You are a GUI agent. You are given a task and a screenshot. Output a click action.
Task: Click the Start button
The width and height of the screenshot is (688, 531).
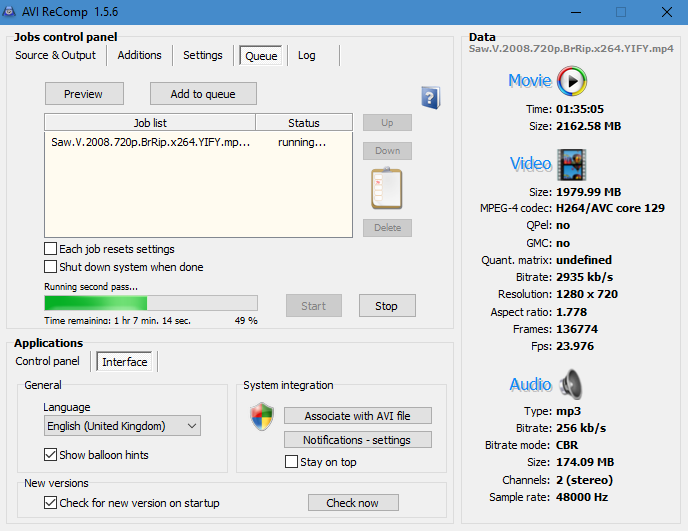click(x=314, y=306)
